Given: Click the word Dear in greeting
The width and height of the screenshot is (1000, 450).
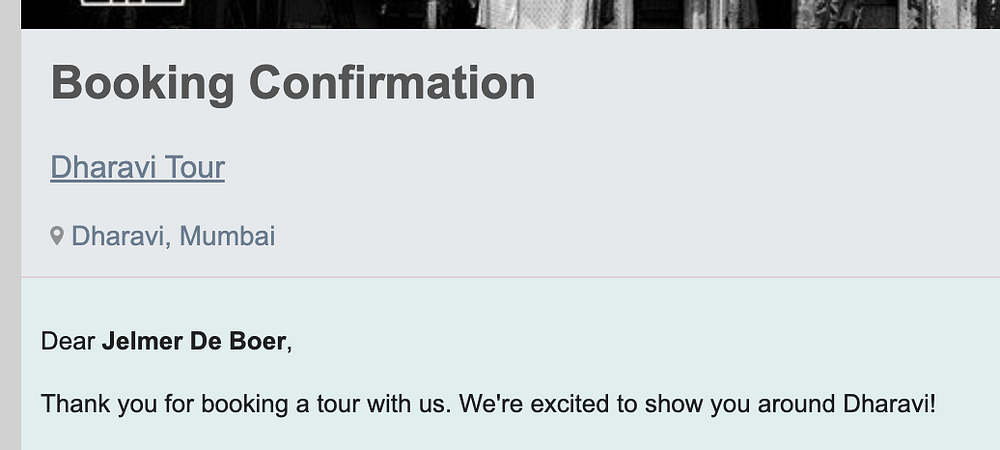Looking at the screenshot, I should coord(67,341).
